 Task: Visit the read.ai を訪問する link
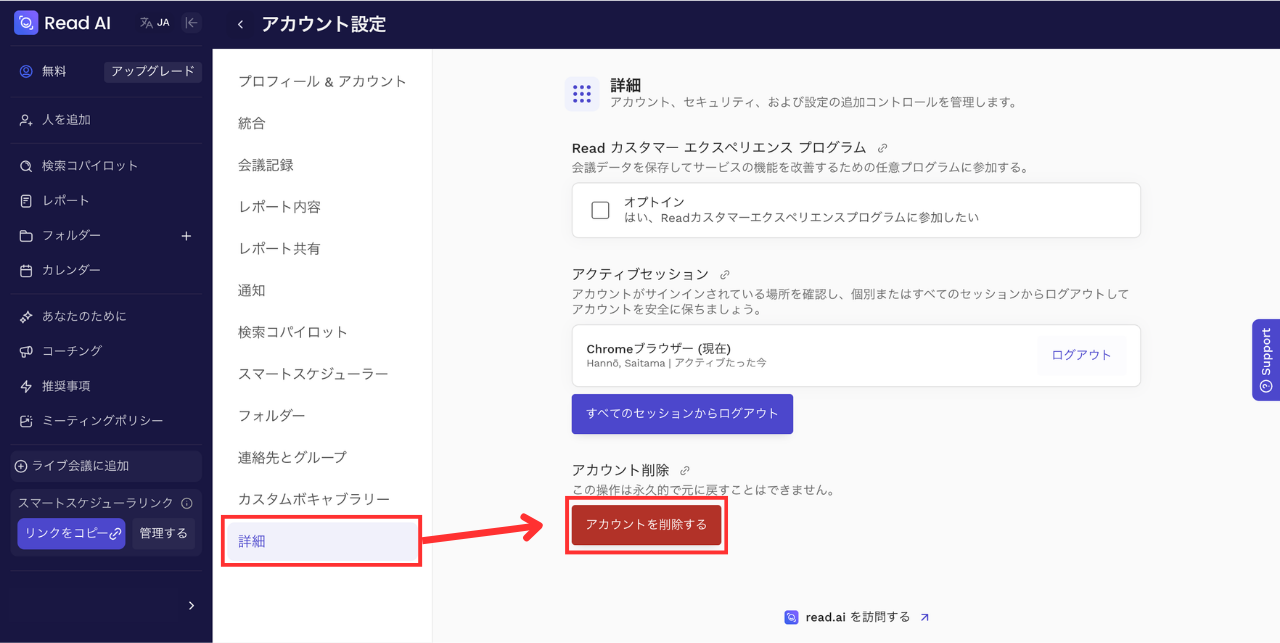[858, 617]
